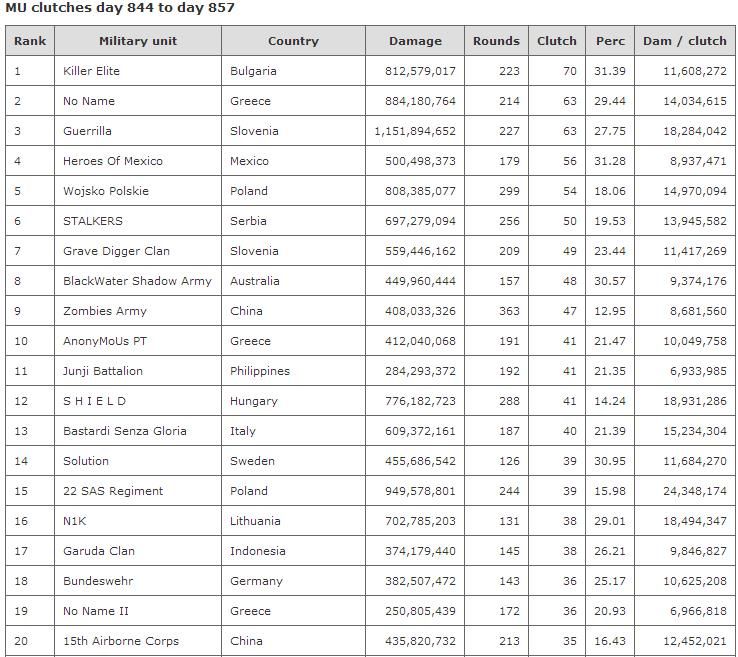Image resolution: width=738 pixels, height=657 pixels.
Task: Click 15th Airborne Corps unit name
Action: [121, 641]
